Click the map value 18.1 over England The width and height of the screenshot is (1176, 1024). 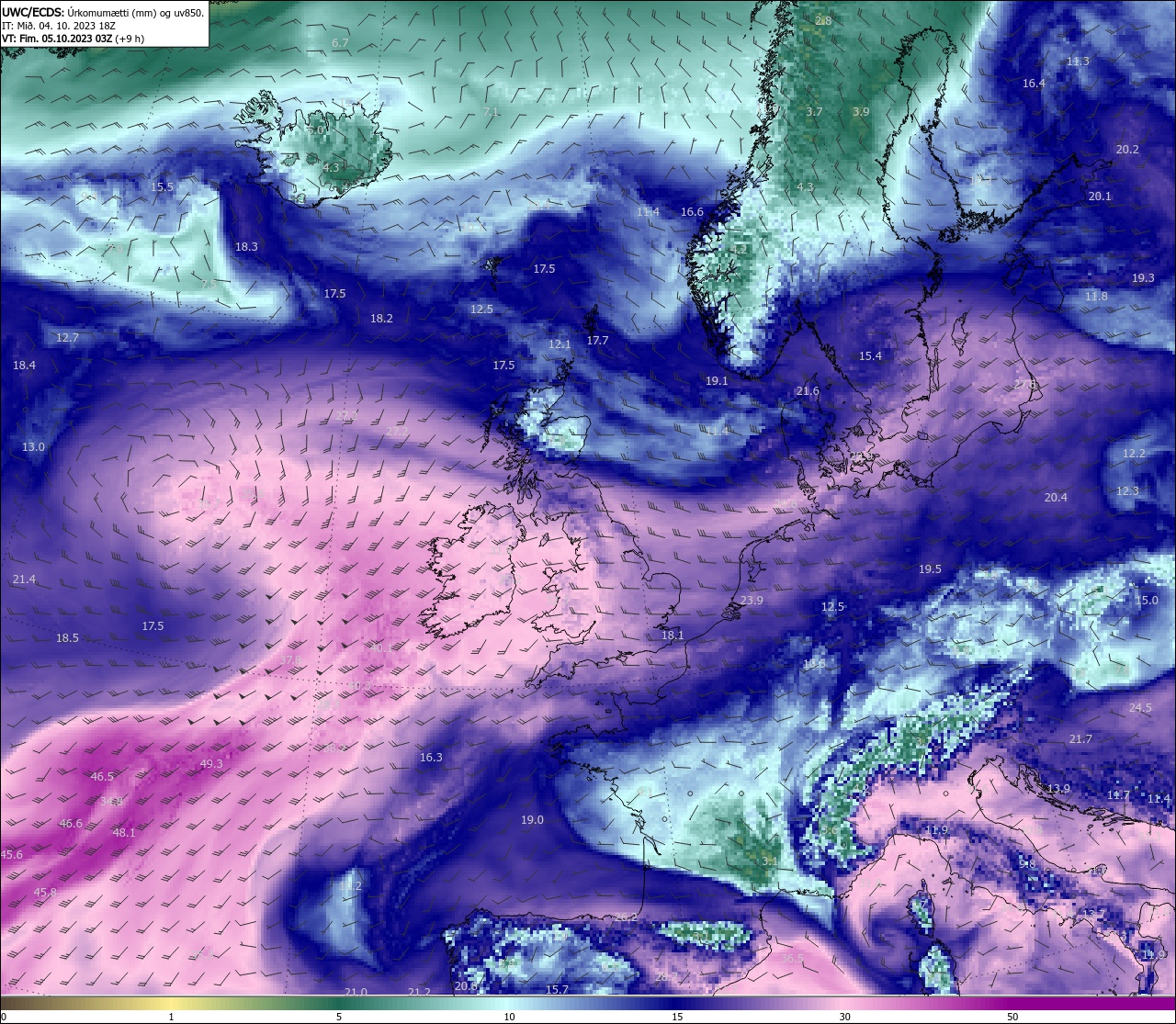(x=673, y=636)
